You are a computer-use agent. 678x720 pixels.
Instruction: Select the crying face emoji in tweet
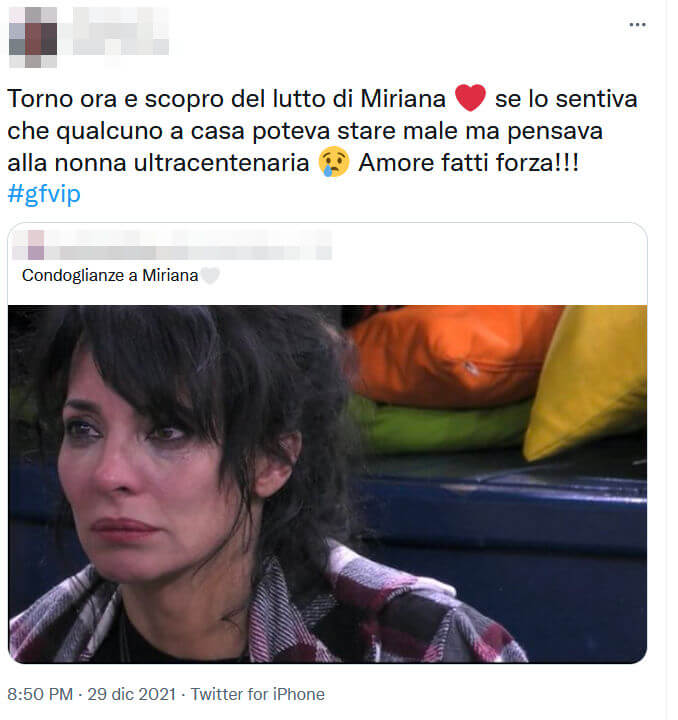click(x=334, y=162)
